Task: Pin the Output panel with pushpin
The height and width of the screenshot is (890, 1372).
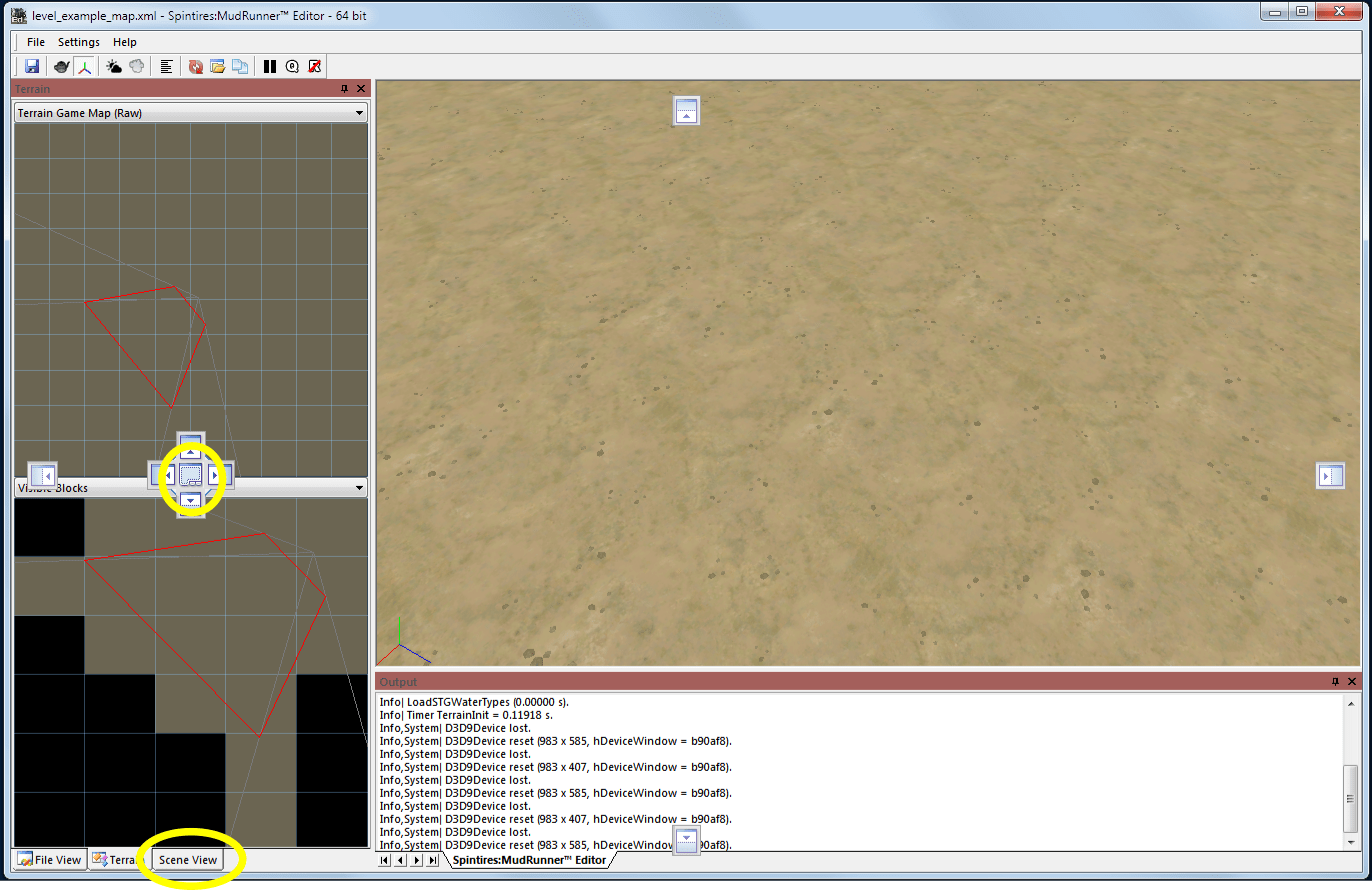Action: (1335, 681)
